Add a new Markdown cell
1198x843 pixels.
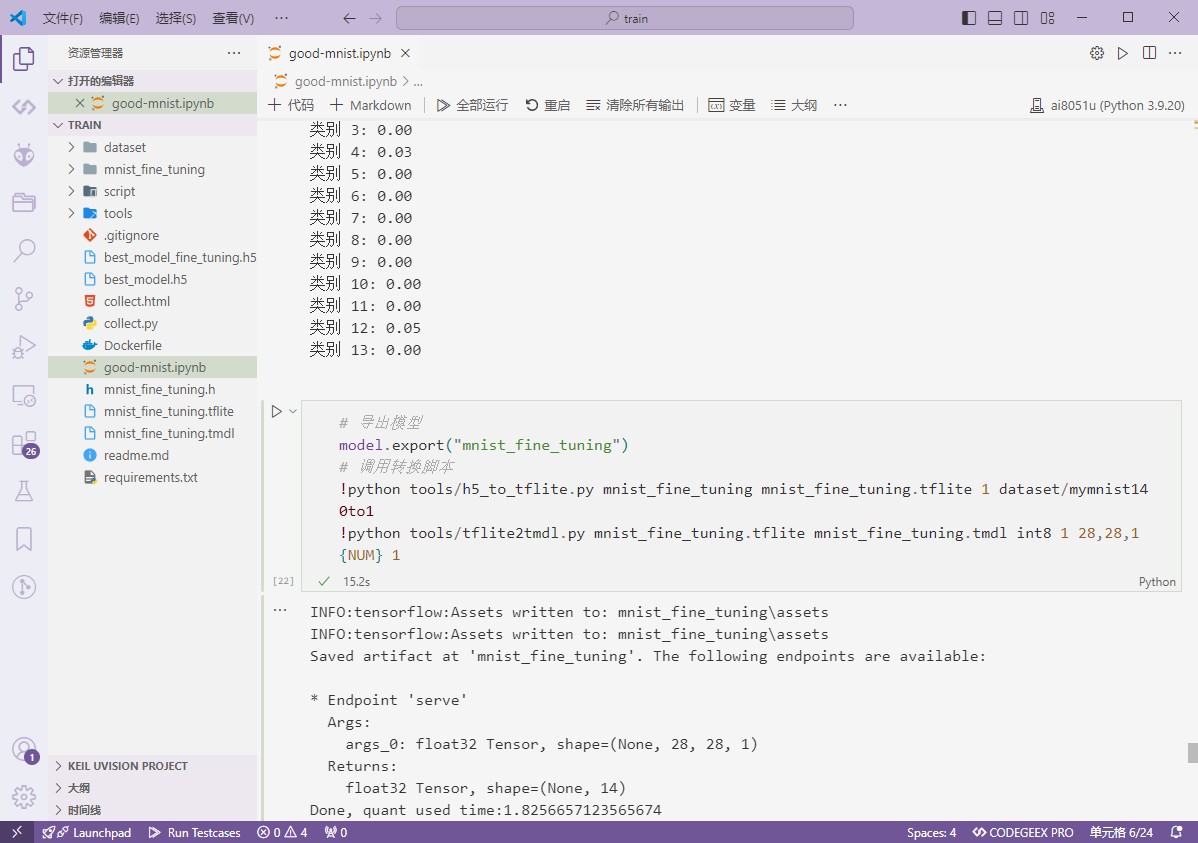(371, 105)
